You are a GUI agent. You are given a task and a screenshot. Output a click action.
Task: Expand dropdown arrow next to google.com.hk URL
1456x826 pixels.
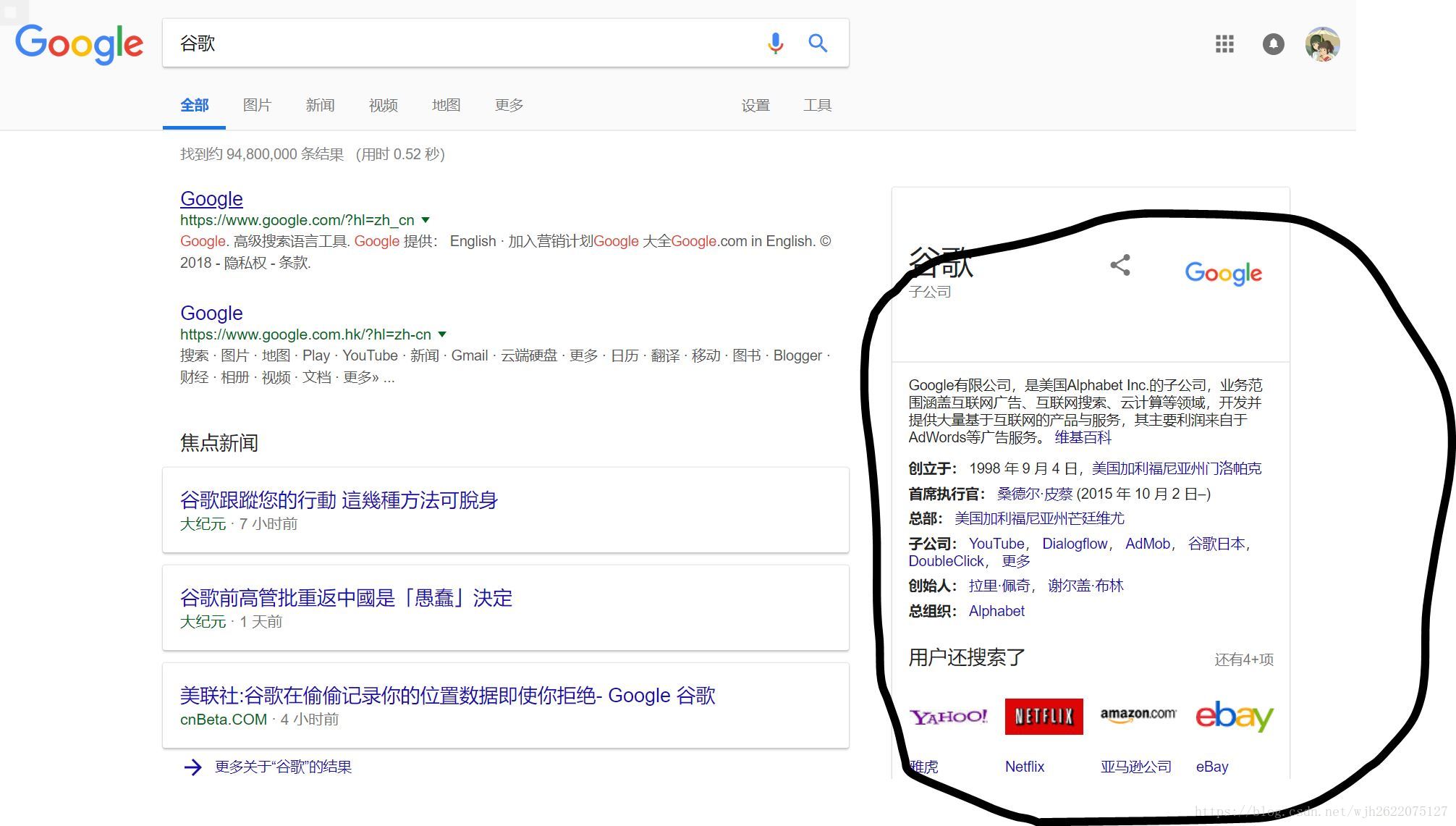(x=442, y=334)
